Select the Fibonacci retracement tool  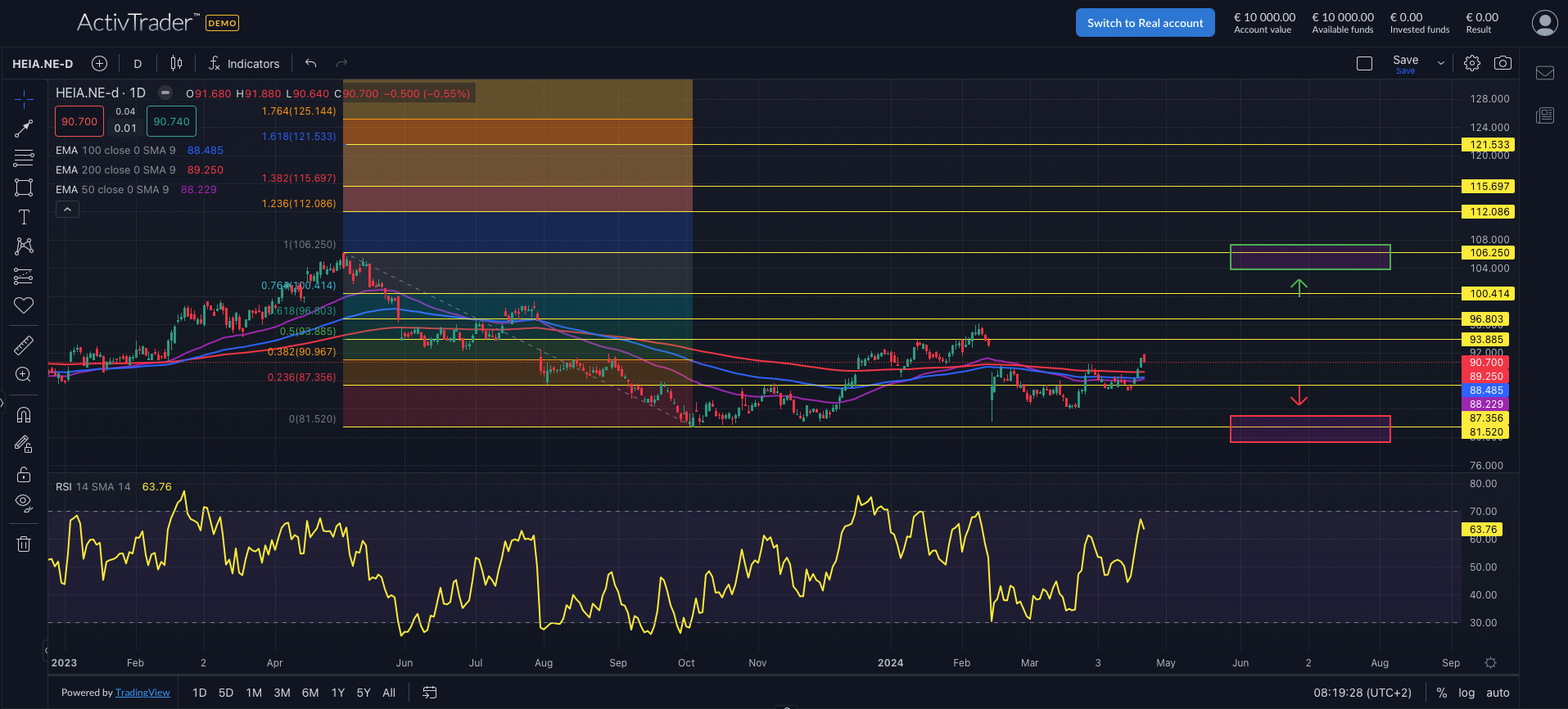[x=24, y=157]
